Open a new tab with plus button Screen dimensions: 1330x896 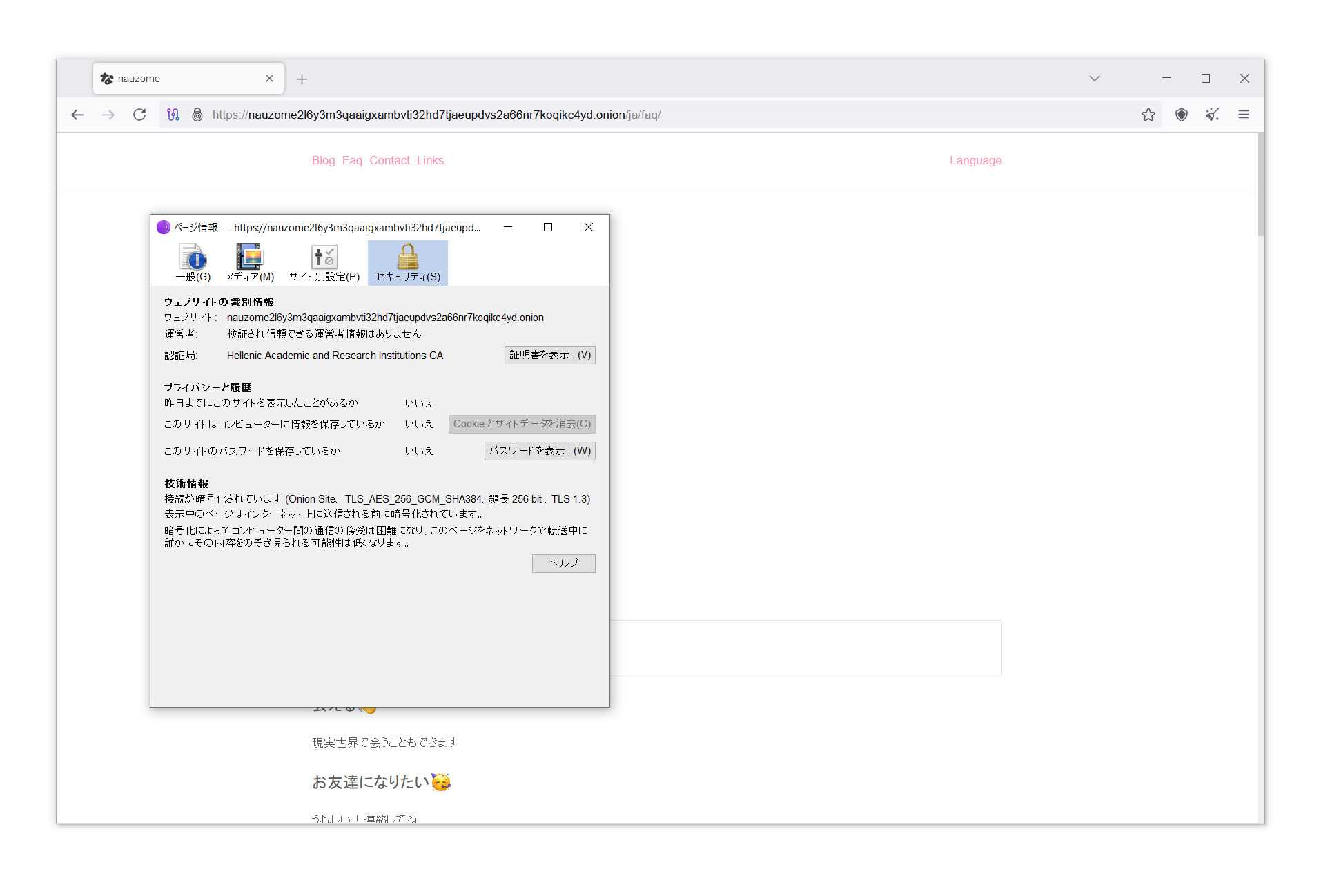(302, 79)
